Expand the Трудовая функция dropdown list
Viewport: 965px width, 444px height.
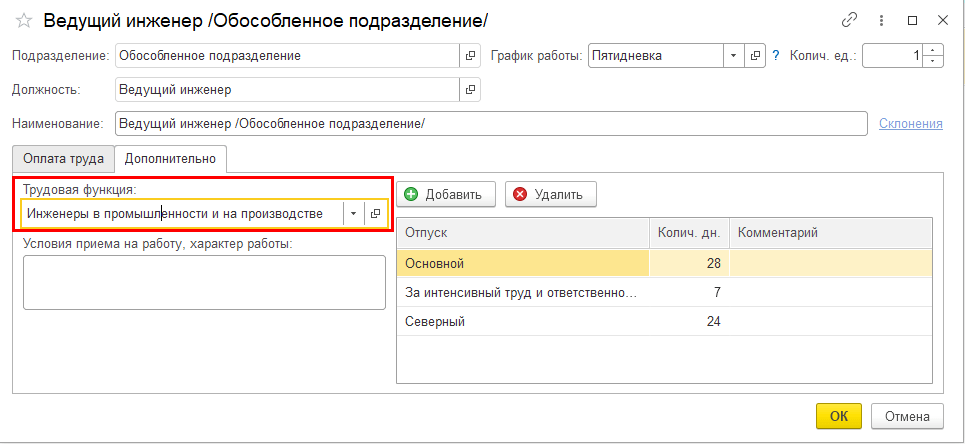click(x=353, y=213)
